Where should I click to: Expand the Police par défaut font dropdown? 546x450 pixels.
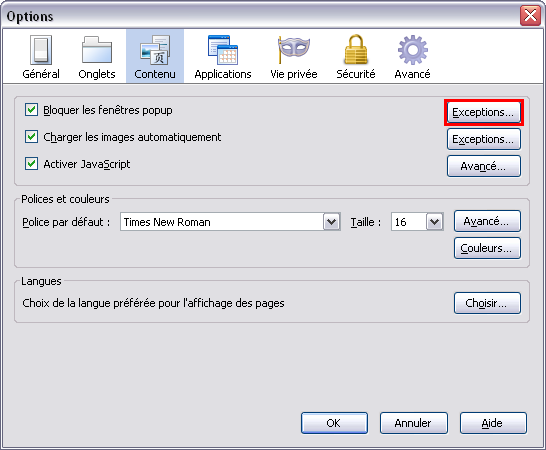pyautogui.click(x=332, y=222)
